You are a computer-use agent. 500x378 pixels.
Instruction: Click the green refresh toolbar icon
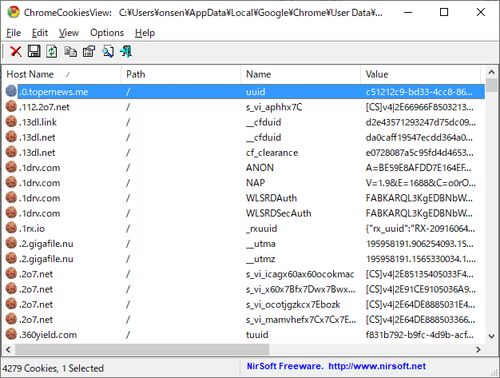[x=52, y=51]
